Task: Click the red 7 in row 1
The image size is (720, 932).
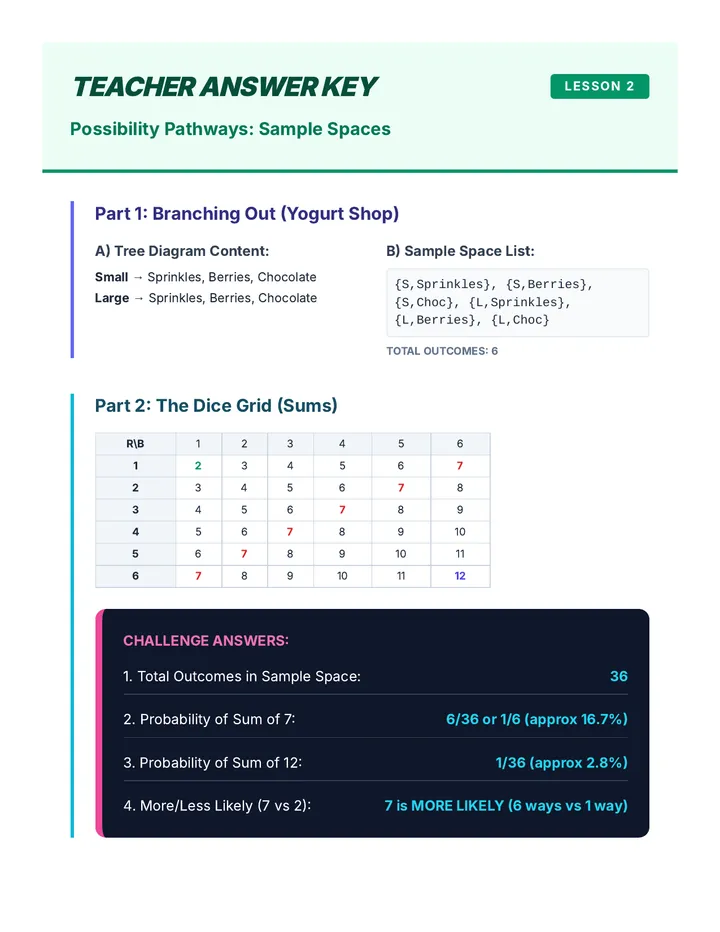Action: (460, 466)
